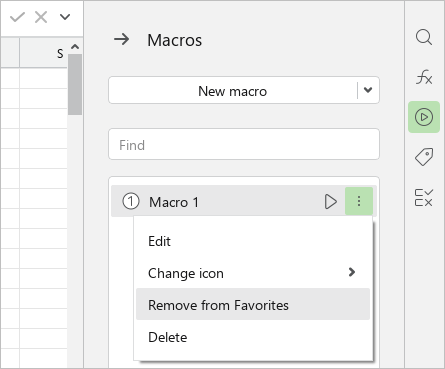Screen dimensions: 445x369
Task: Create a New macro
Action: point(233,91)
